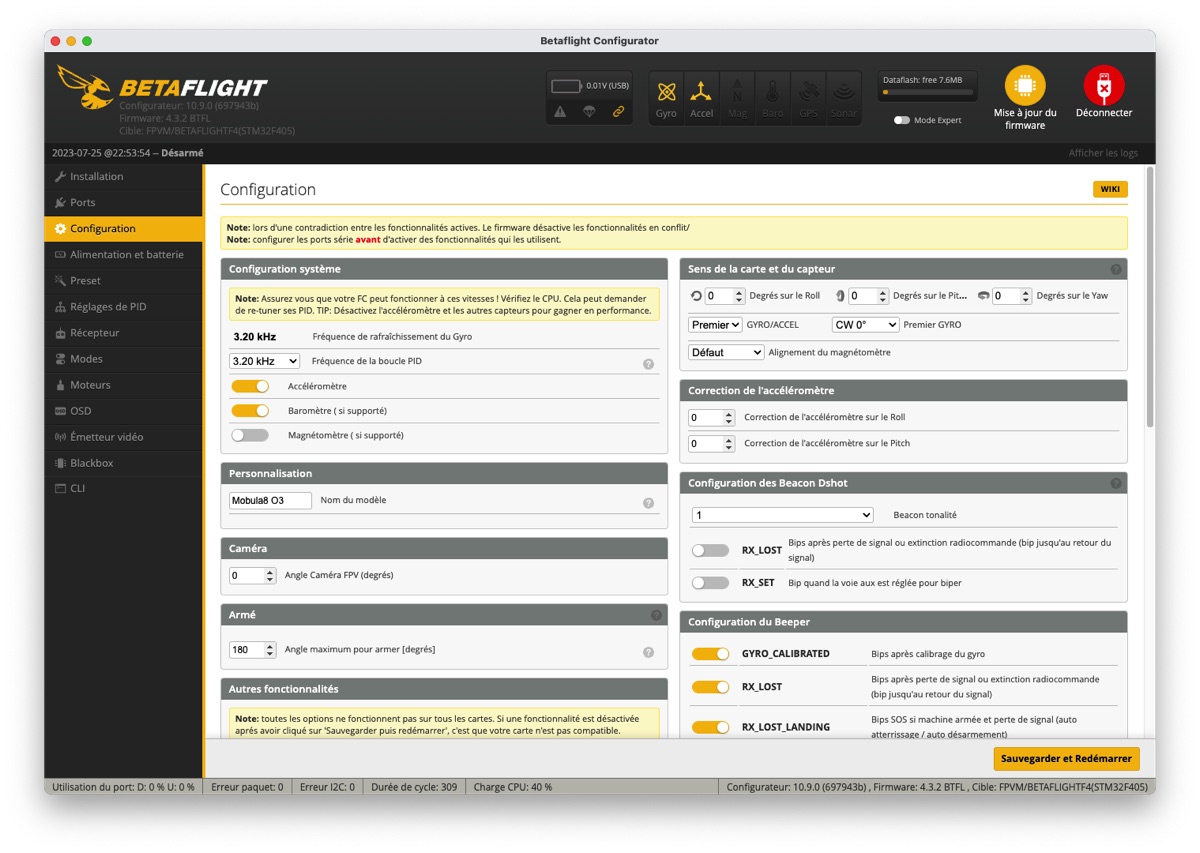This screenshot has height=853, width=1200.
Task: Click the Déconnecter label
Action: 1104,113
